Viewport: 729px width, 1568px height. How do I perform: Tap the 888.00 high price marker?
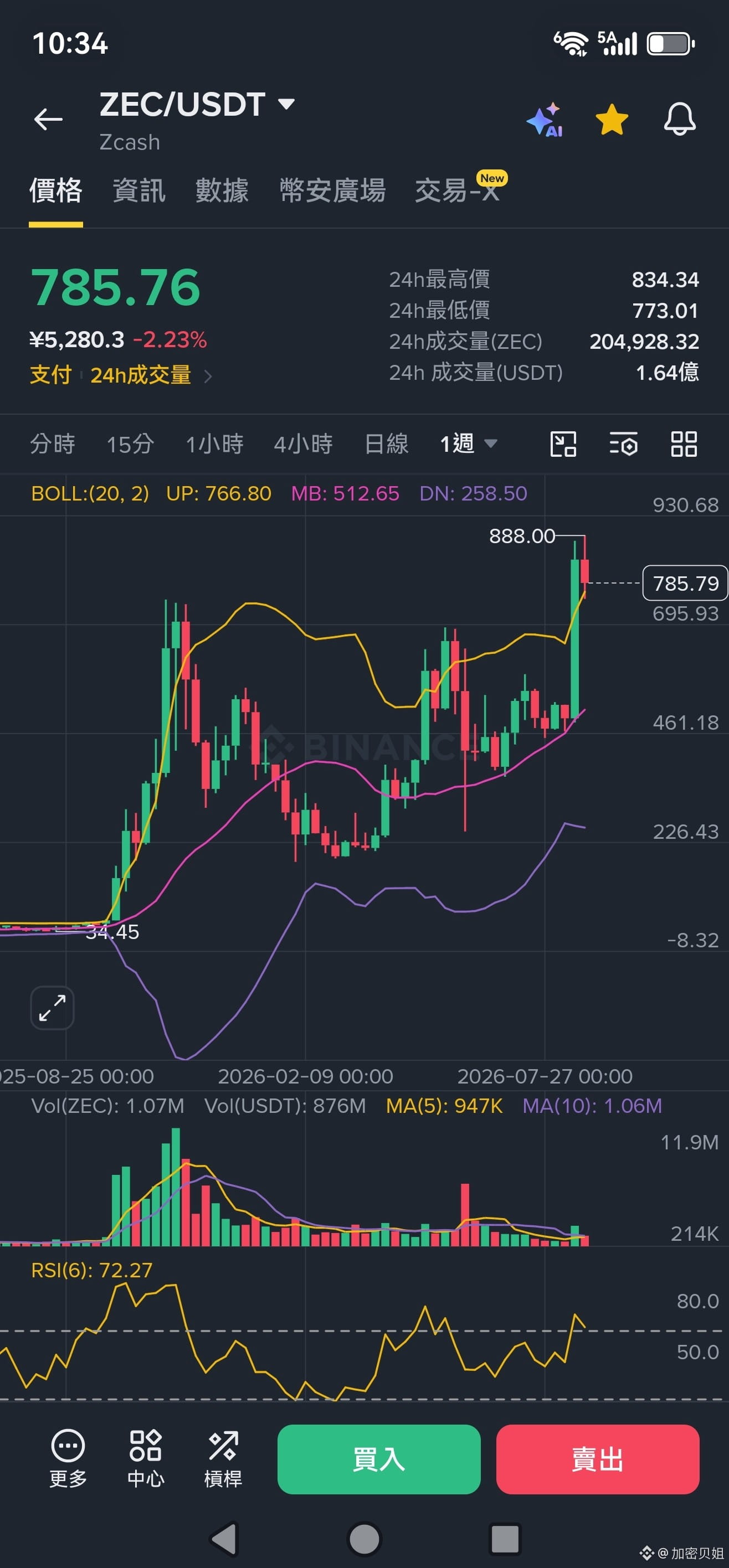pos(522,535)
